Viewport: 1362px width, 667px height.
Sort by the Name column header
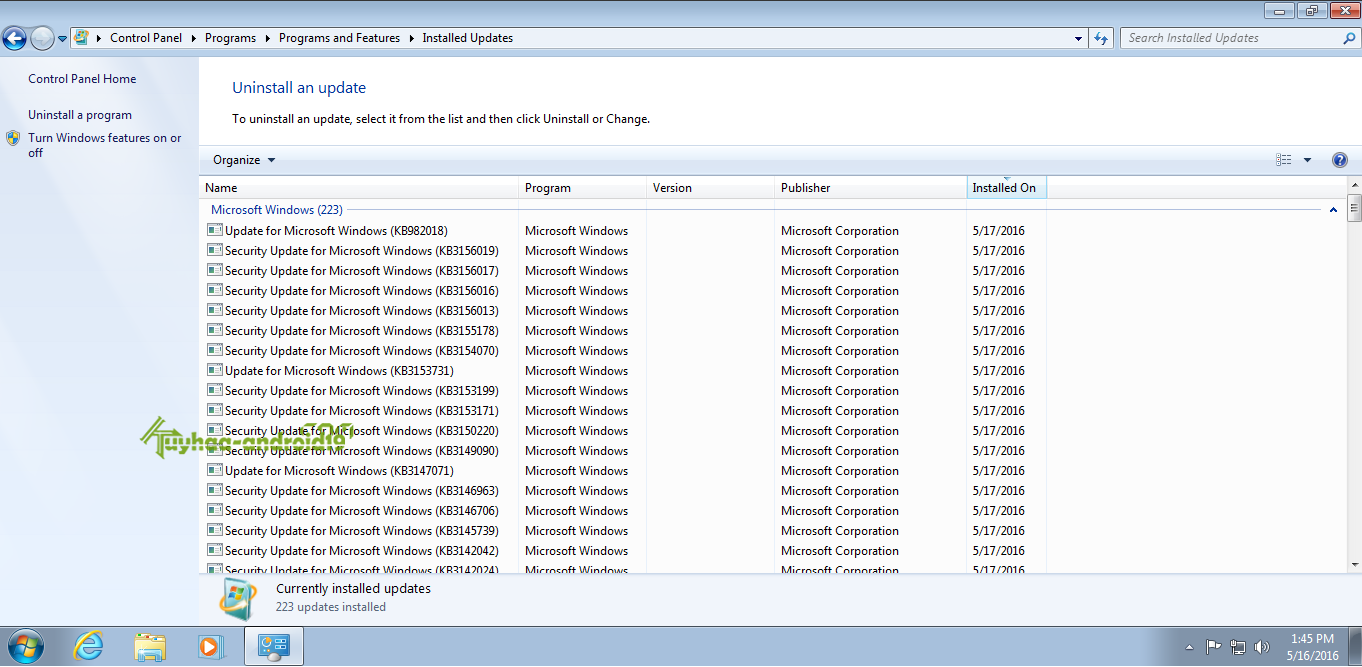point(359,188)
